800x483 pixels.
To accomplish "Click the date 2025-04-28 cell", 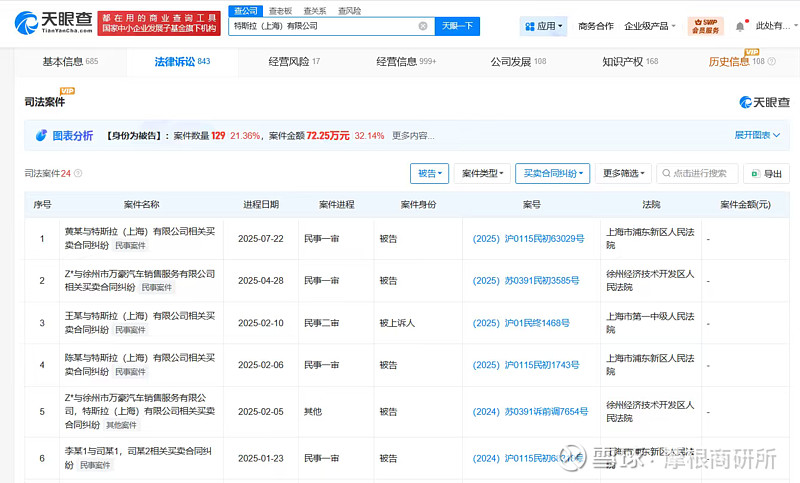I will tap(261, 281).
